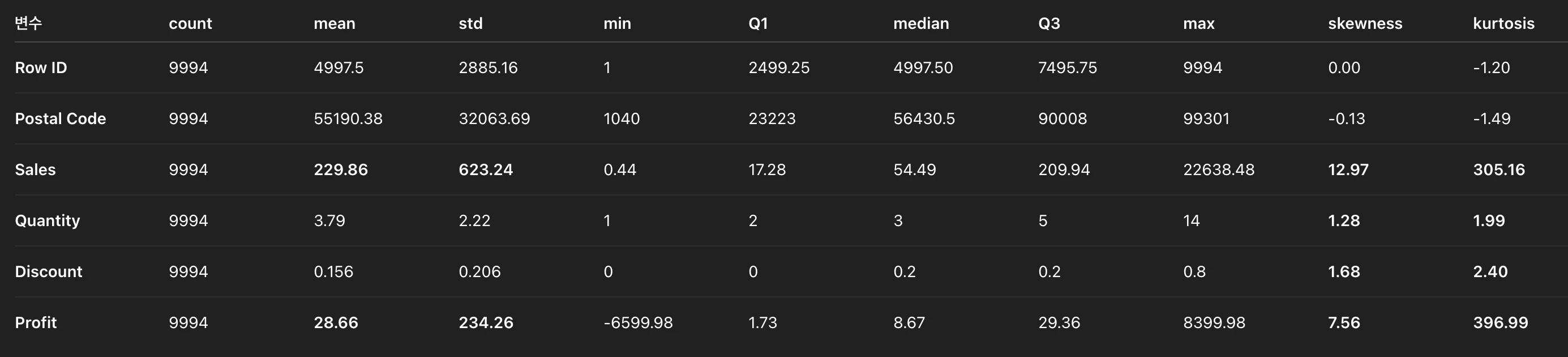Click the Discount std value 0.206

pos(479,271)
